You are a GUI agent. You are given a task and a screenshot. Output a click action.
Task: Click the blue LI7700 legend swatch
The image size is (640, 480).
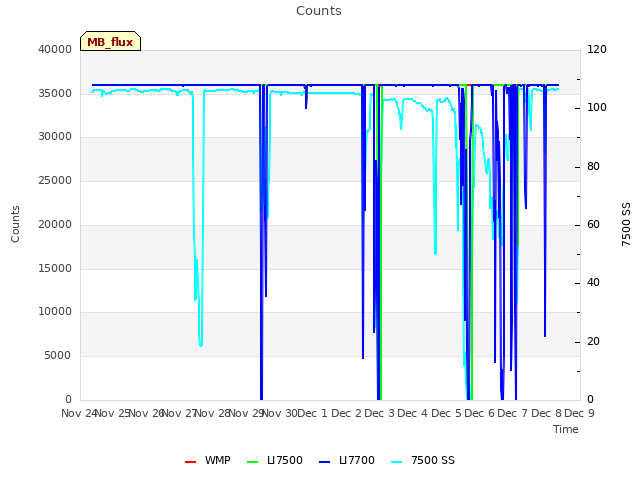pos(324,462)
